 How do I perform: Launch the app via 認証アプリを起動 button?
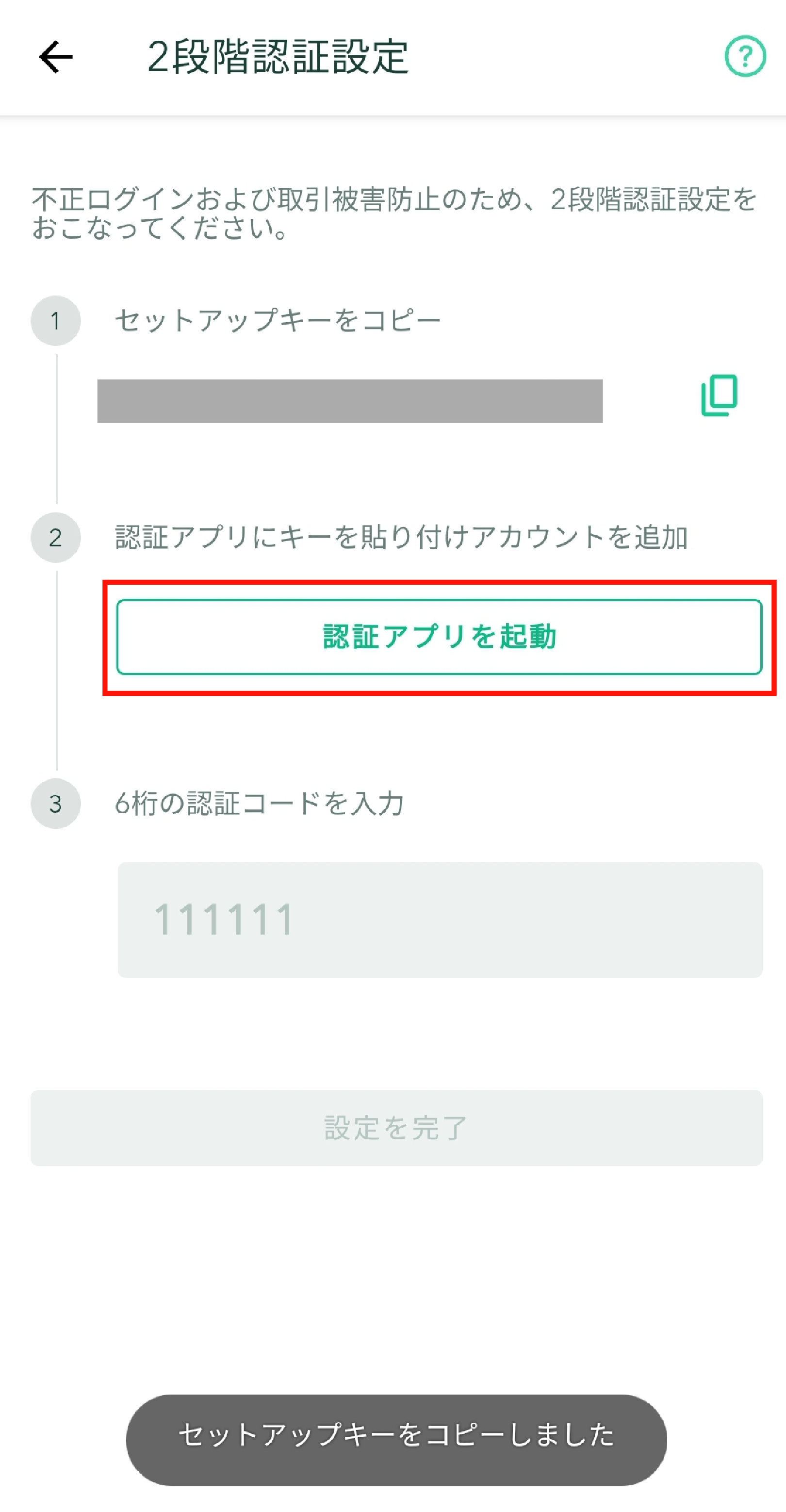point(439,637)
